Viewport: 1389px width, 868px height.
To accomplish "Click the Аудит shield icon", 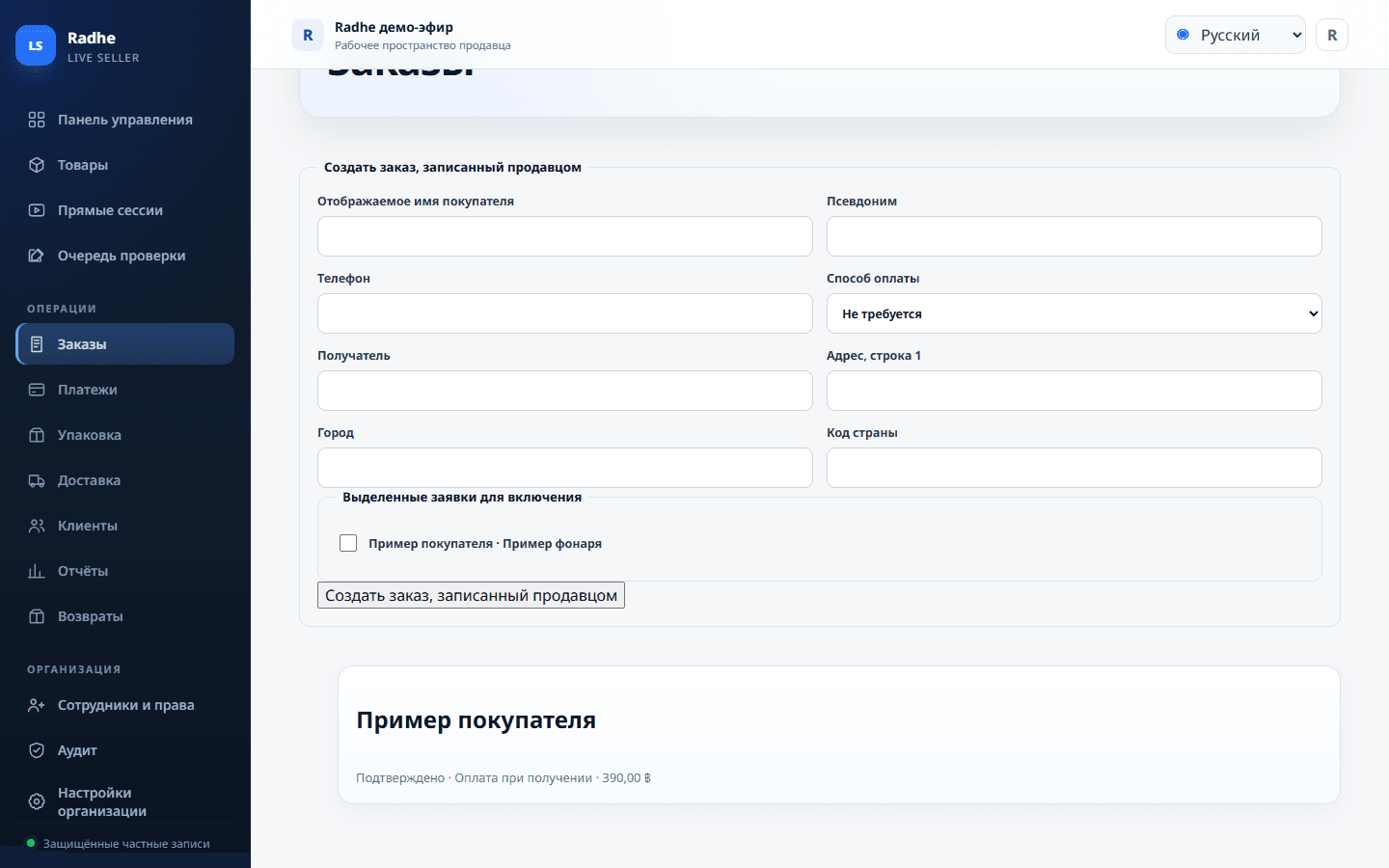I will tap(37, 750).
